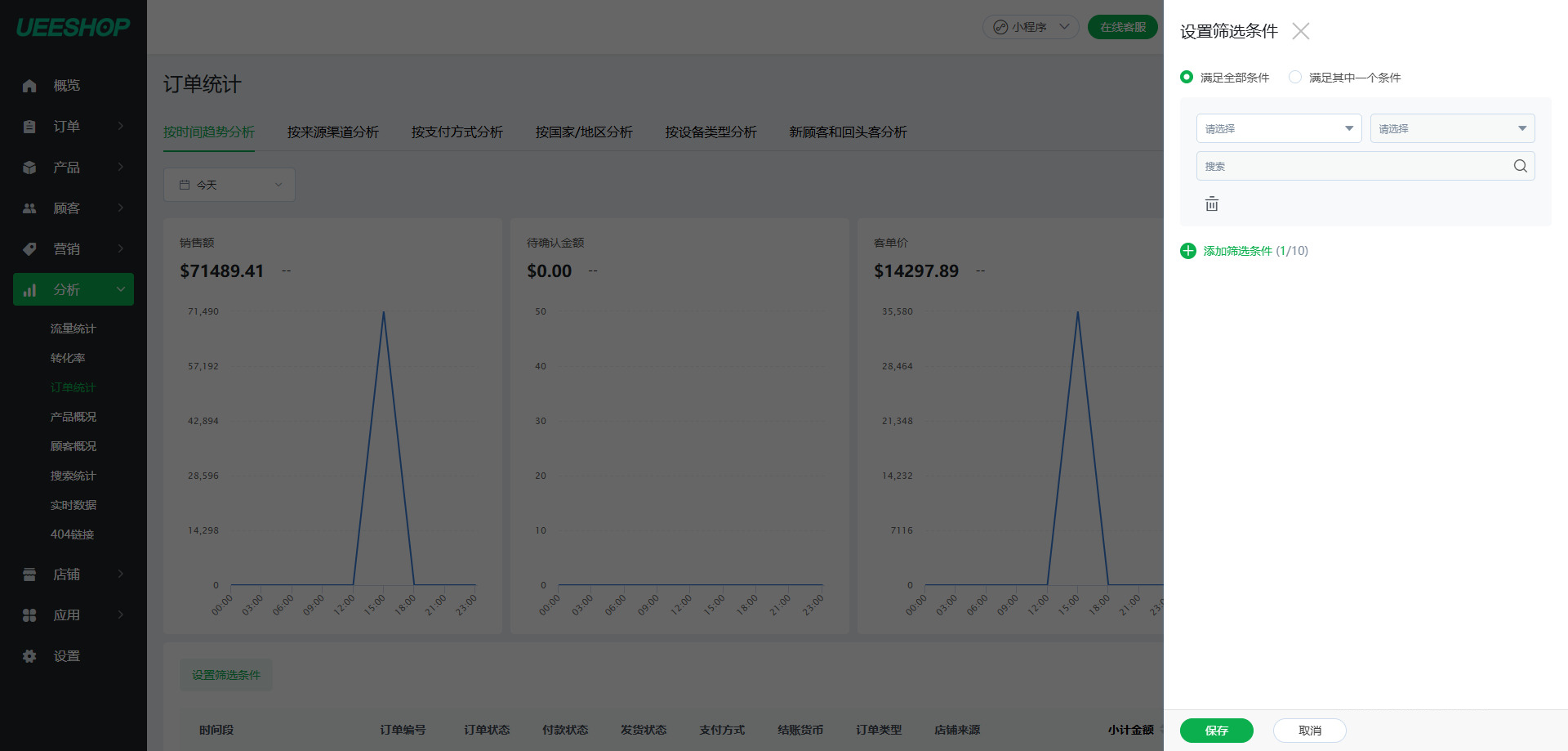Expand the 顾客 sidebar menu
1568x751 pixels.
point(121,208)
